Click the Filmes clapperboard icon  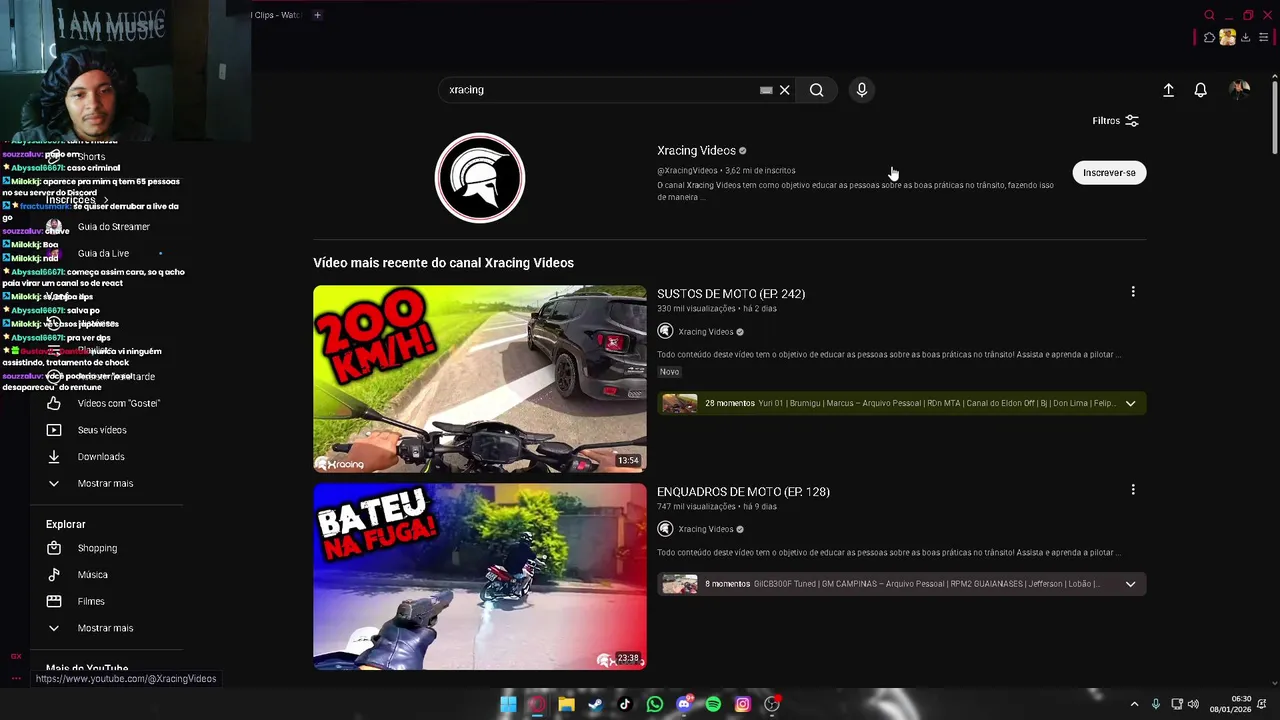tap(54, 602)
